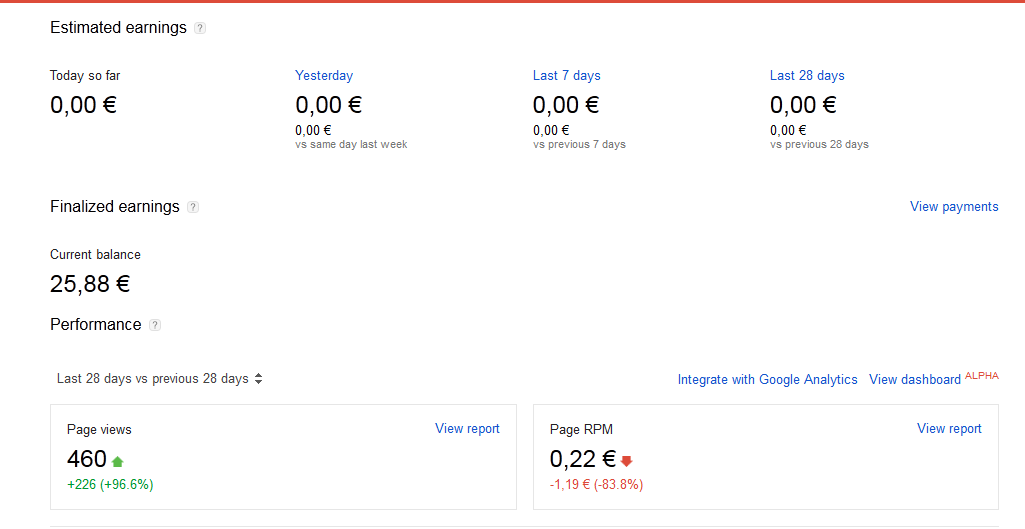The width and height of the screenshot is (1025, 529).
Task: Open the View dashboard alpha link
Action: coord(915,380)
